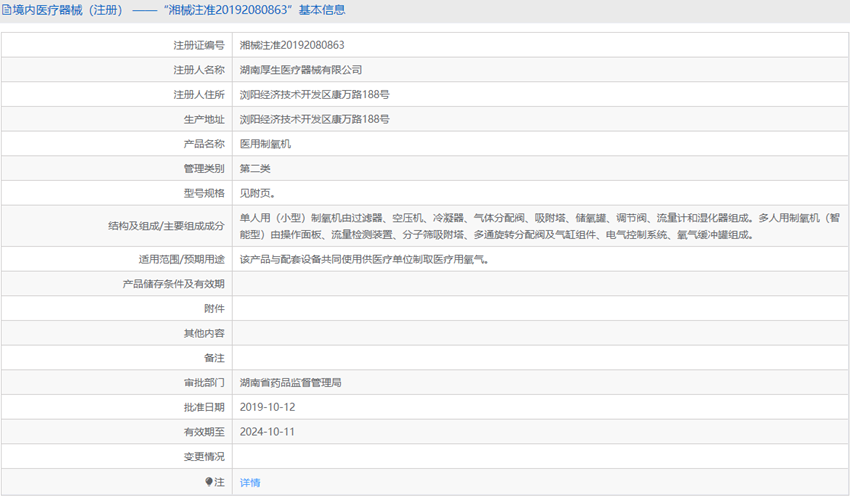Image resolution: width=850 pixels, height=497 pixels.
Task: Click the 产品储存条件及有效期 label
Action: (x=173, y=283)
